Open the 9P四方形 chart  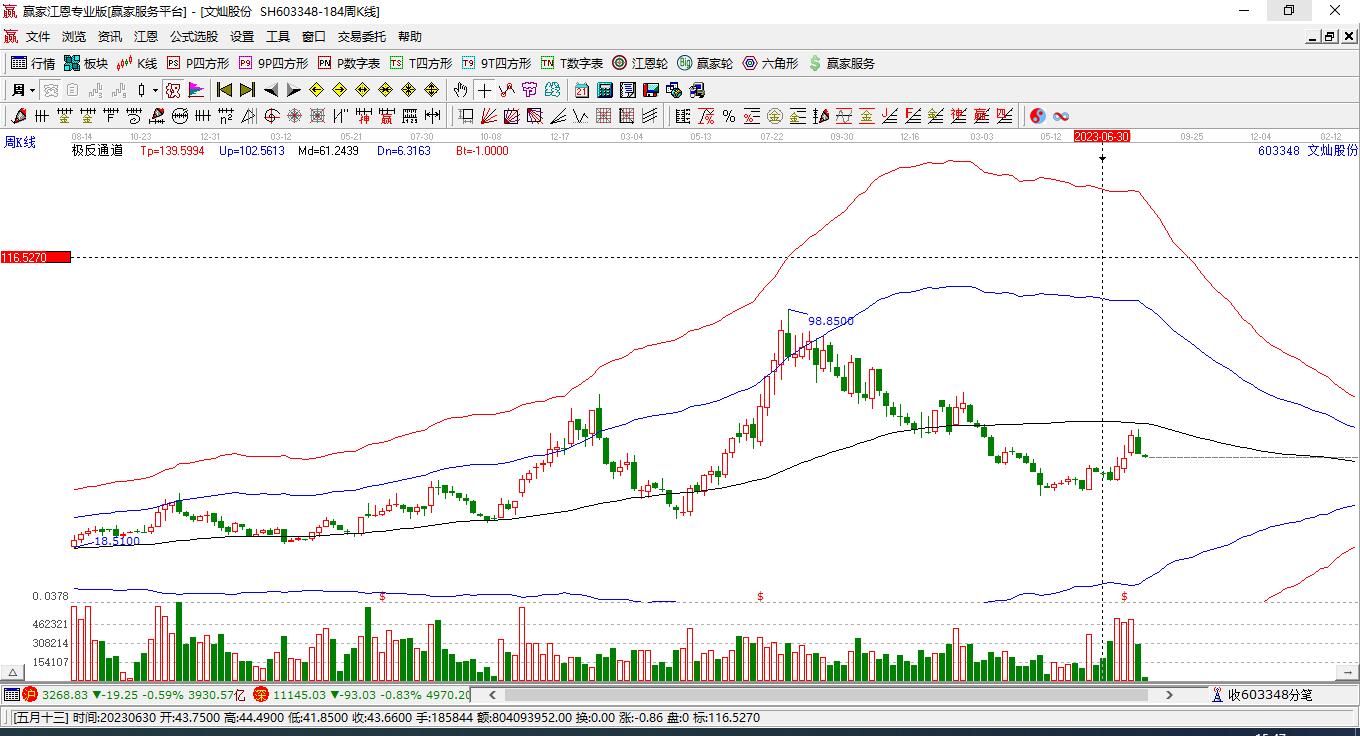273,63
